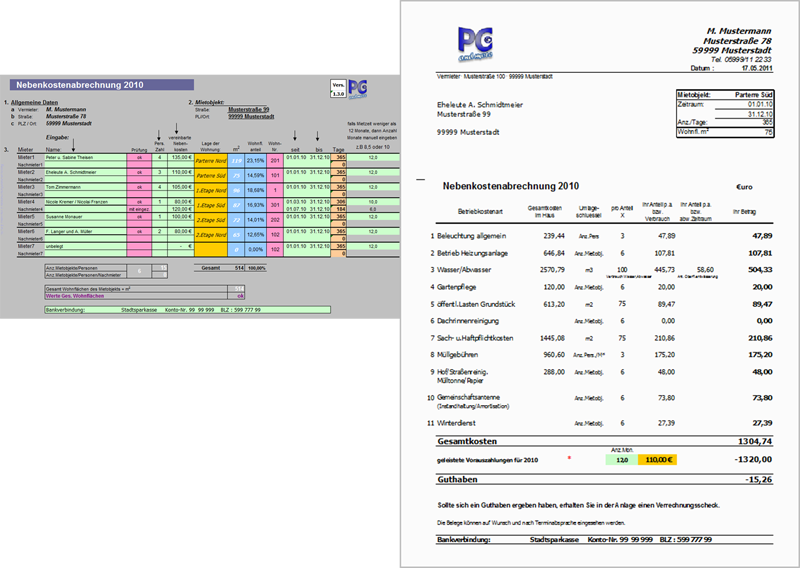Click the Gemeinschaftsantenne invoice row
800x568 pixels.
coord(601,401)
